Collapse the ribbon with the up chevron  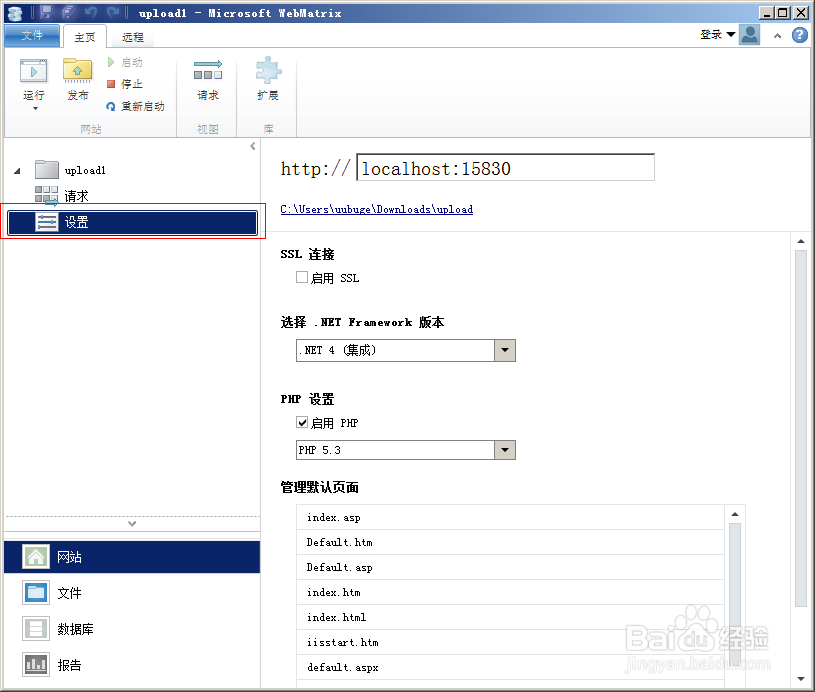coord(778,36)
